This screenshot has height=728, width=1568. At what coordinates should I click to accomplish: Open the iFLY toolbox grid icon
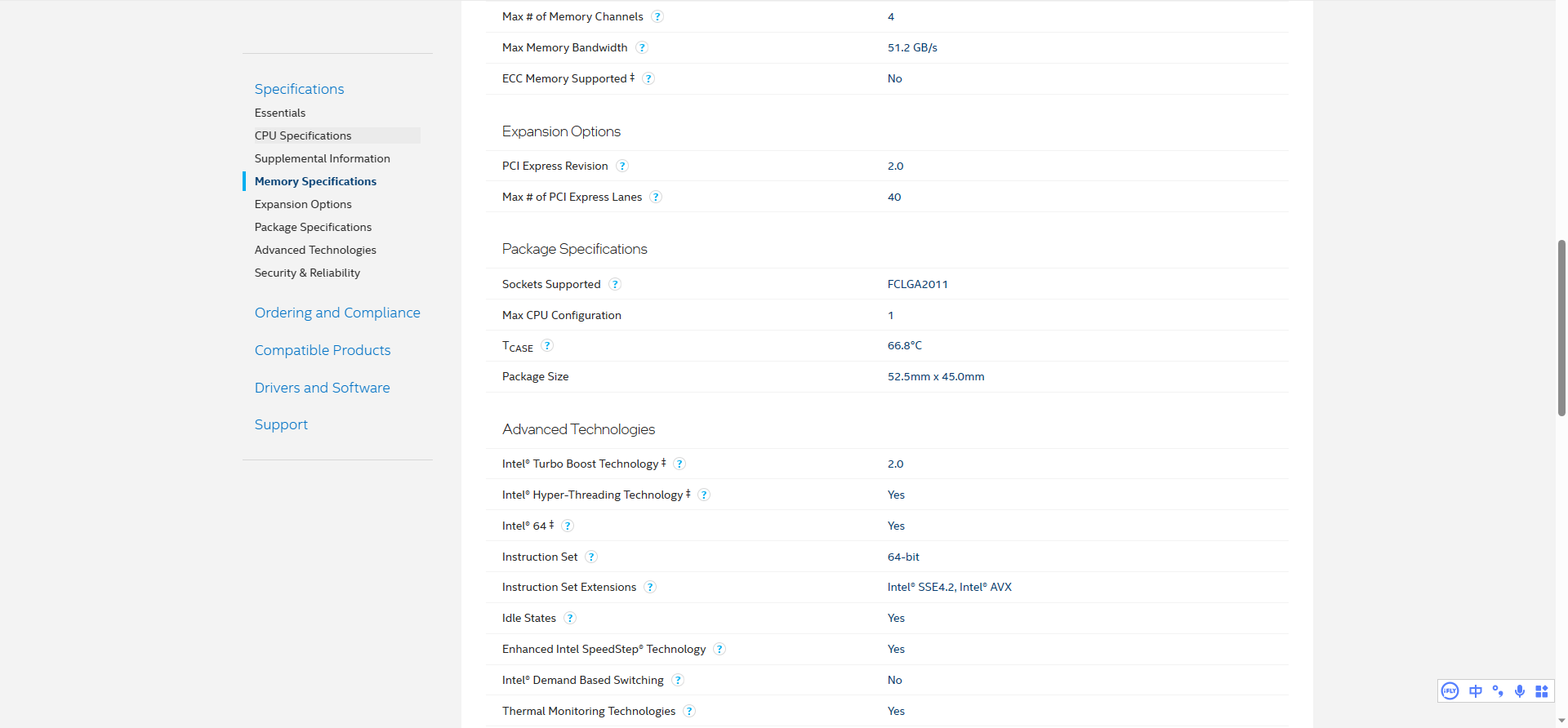[x=1542, y=691]
